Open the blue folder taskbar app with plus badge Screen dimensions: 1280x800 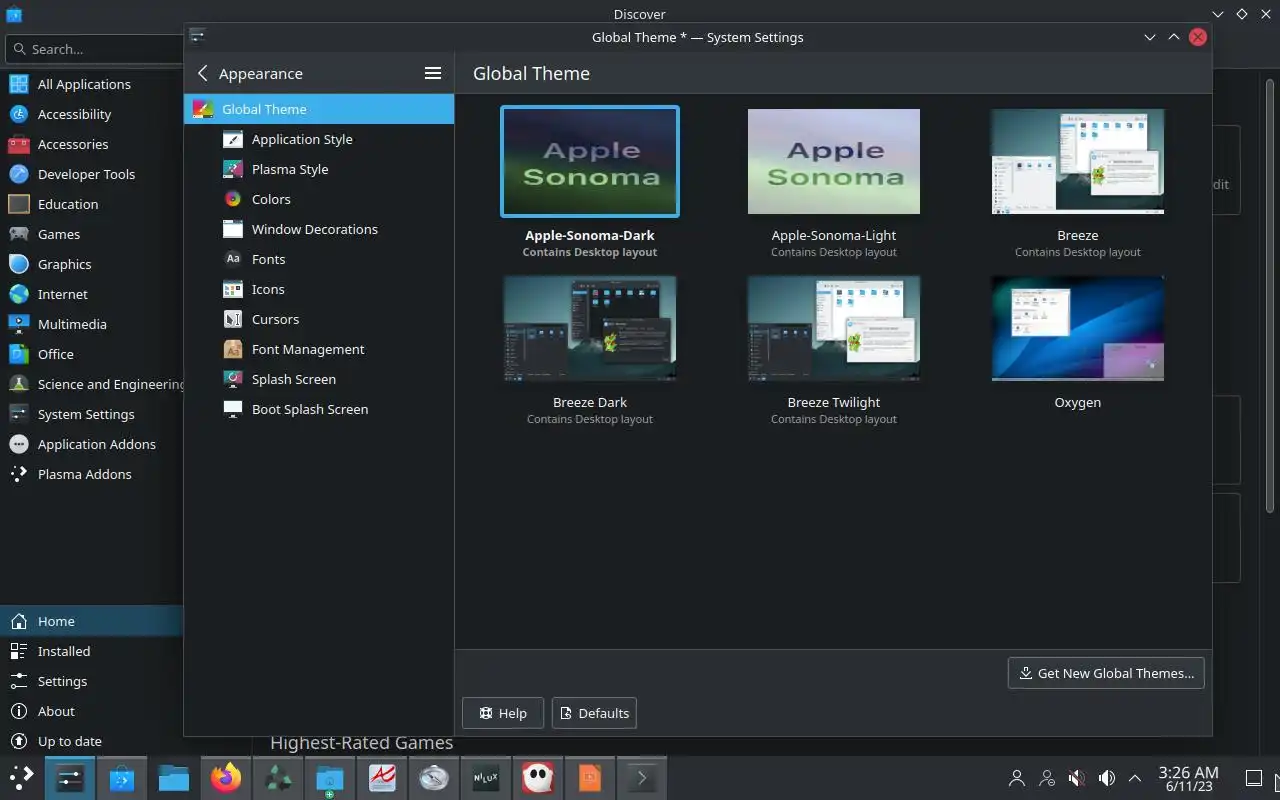(330, 778)
